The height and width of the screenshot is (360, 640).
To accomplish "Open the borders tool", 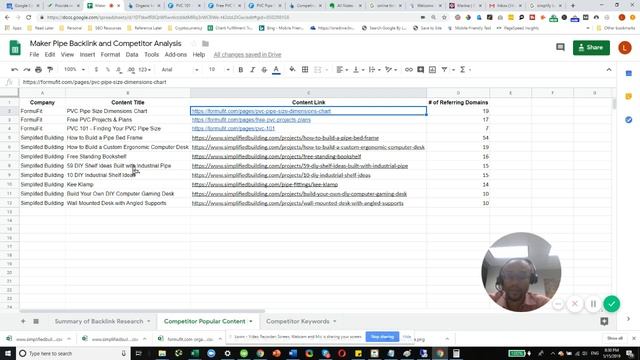I will tap(305, 70).
